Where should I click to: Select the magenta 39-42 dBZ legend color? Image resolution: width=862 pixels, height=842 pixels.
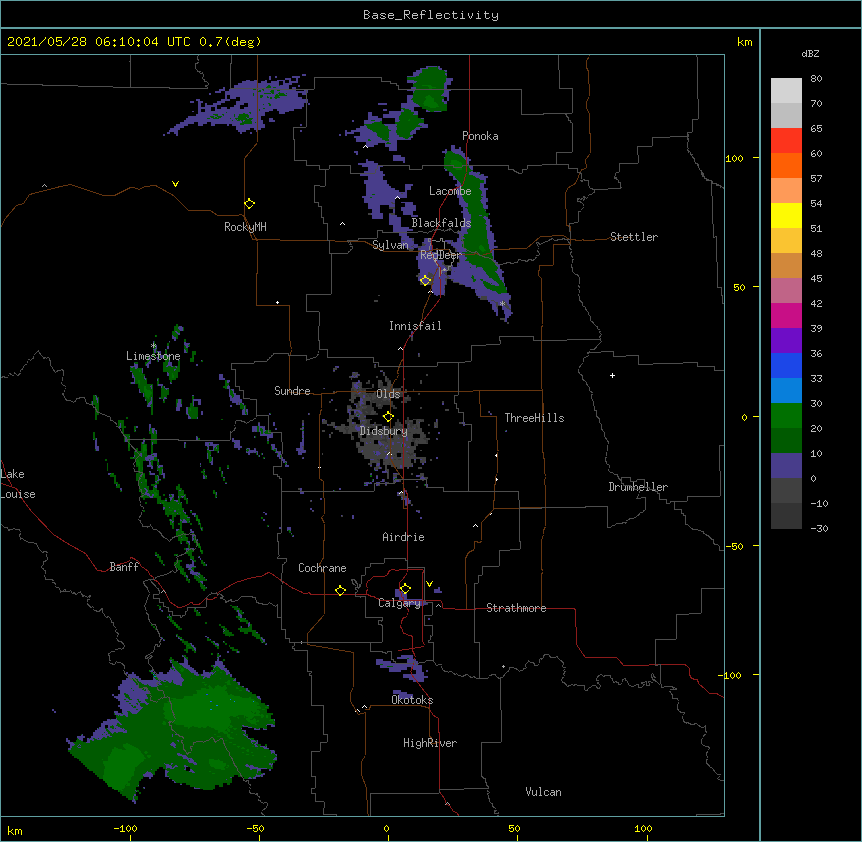[x=786, y=315]
